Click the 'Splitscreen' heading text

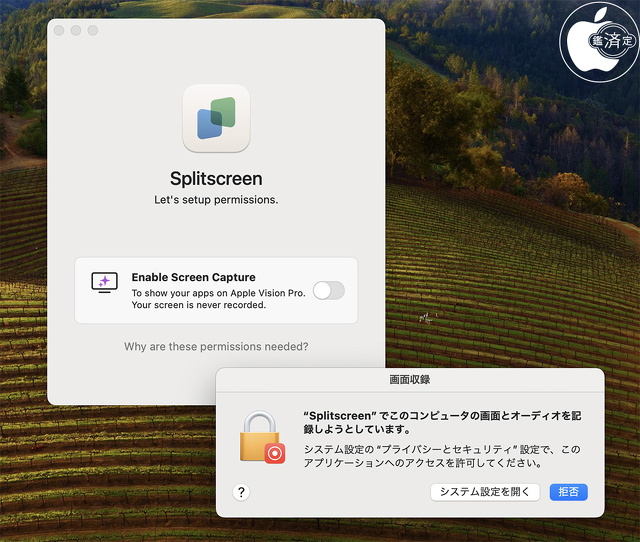[x=216, y=179]
